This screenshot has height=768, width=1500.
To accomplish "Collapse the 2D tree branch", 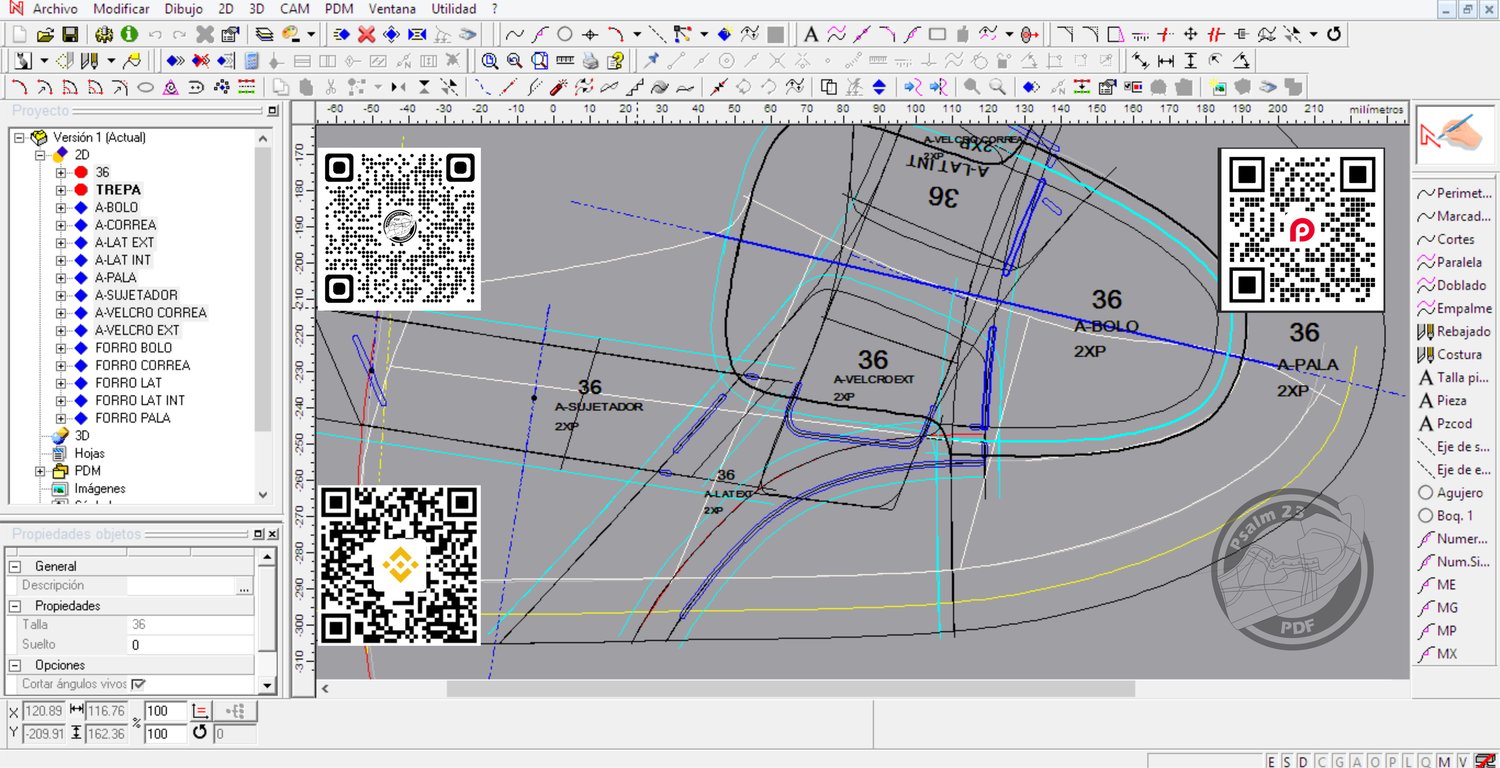I will click(x=41, y=155).
